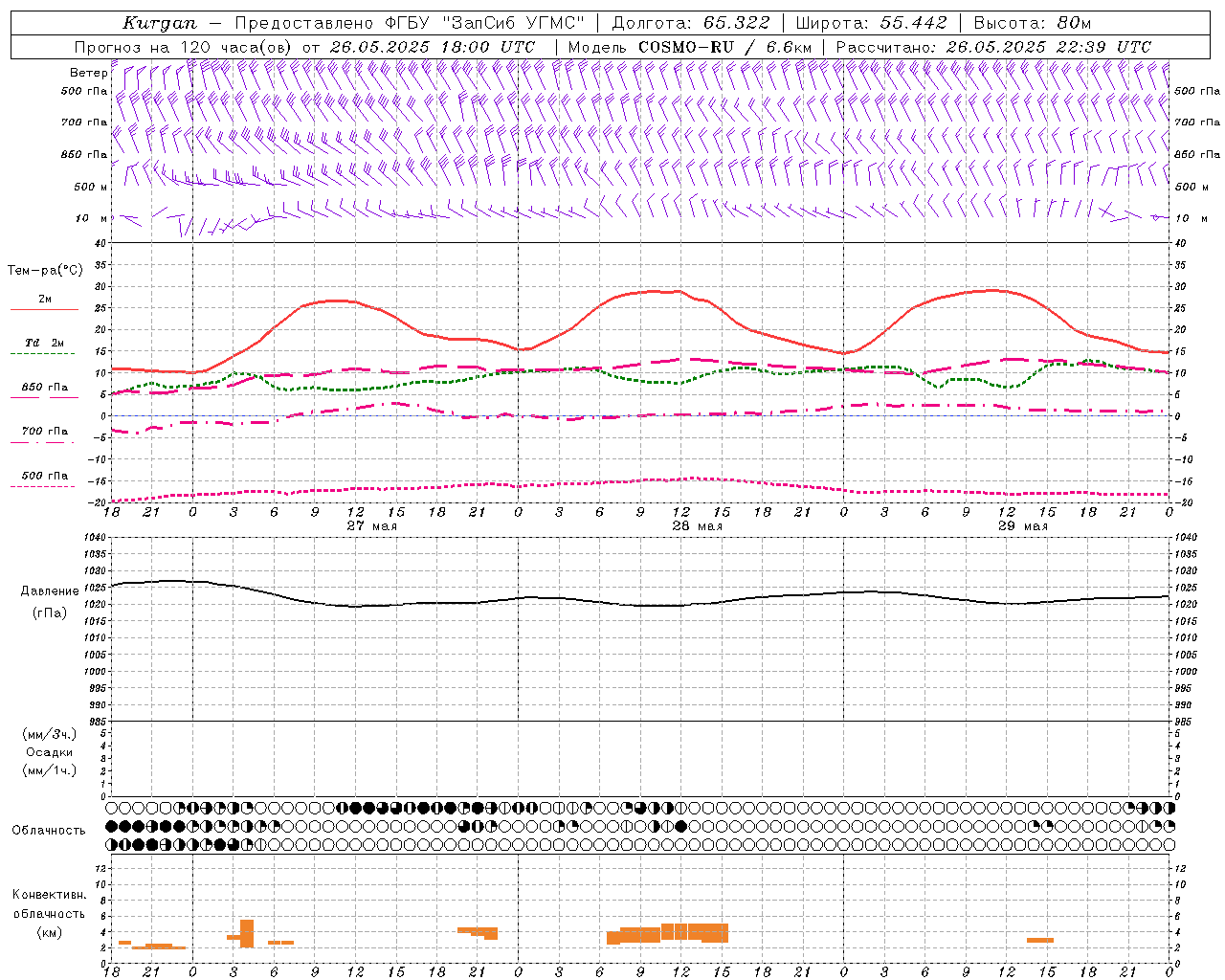
Task: Select the calculation time Рассчитано: 26.05.2025 22:39 UTC
Action: [993, 47]
